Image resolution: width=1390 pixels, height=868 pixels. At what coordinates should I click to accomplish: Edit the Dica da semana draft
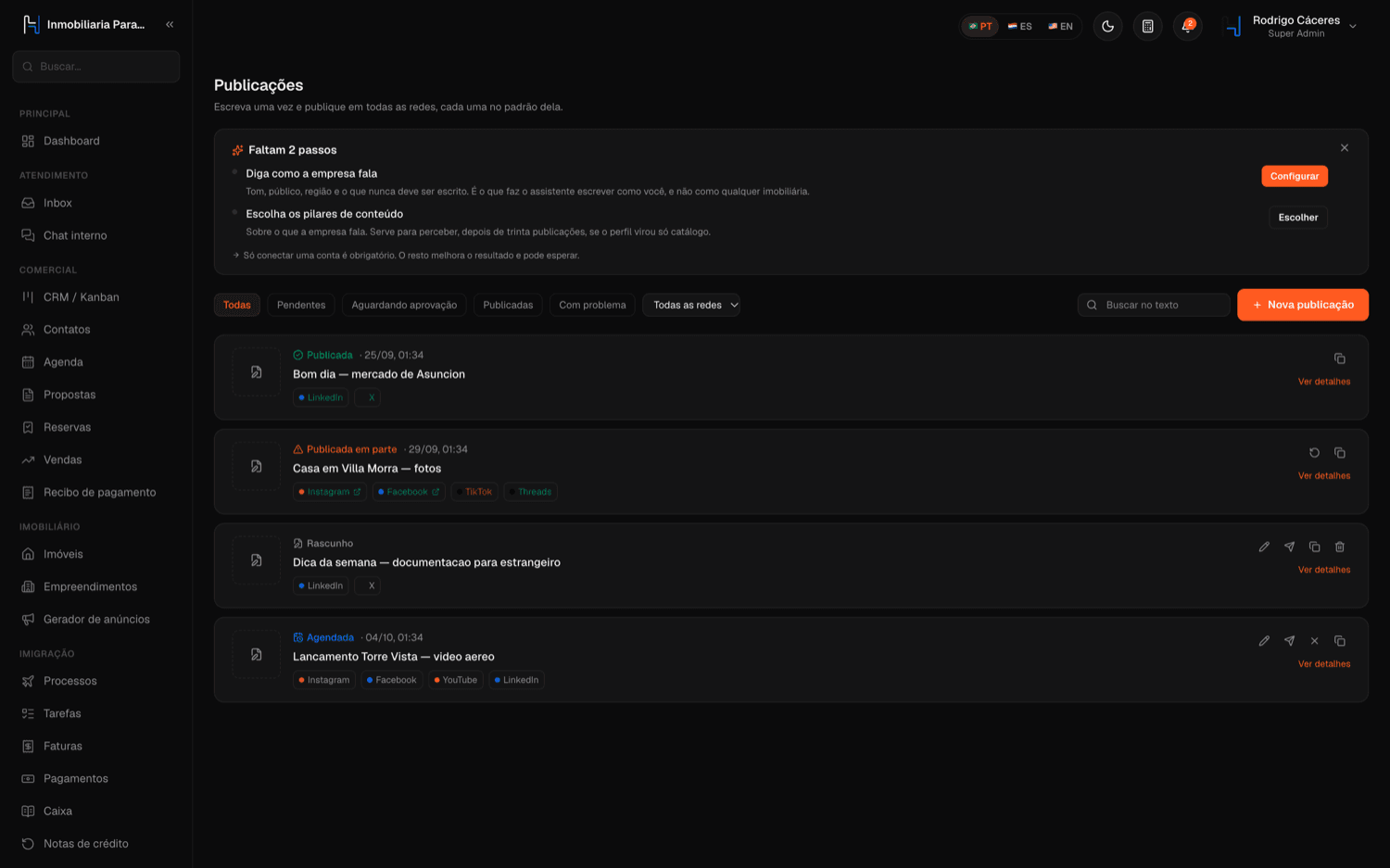[x=1264, y=547]
